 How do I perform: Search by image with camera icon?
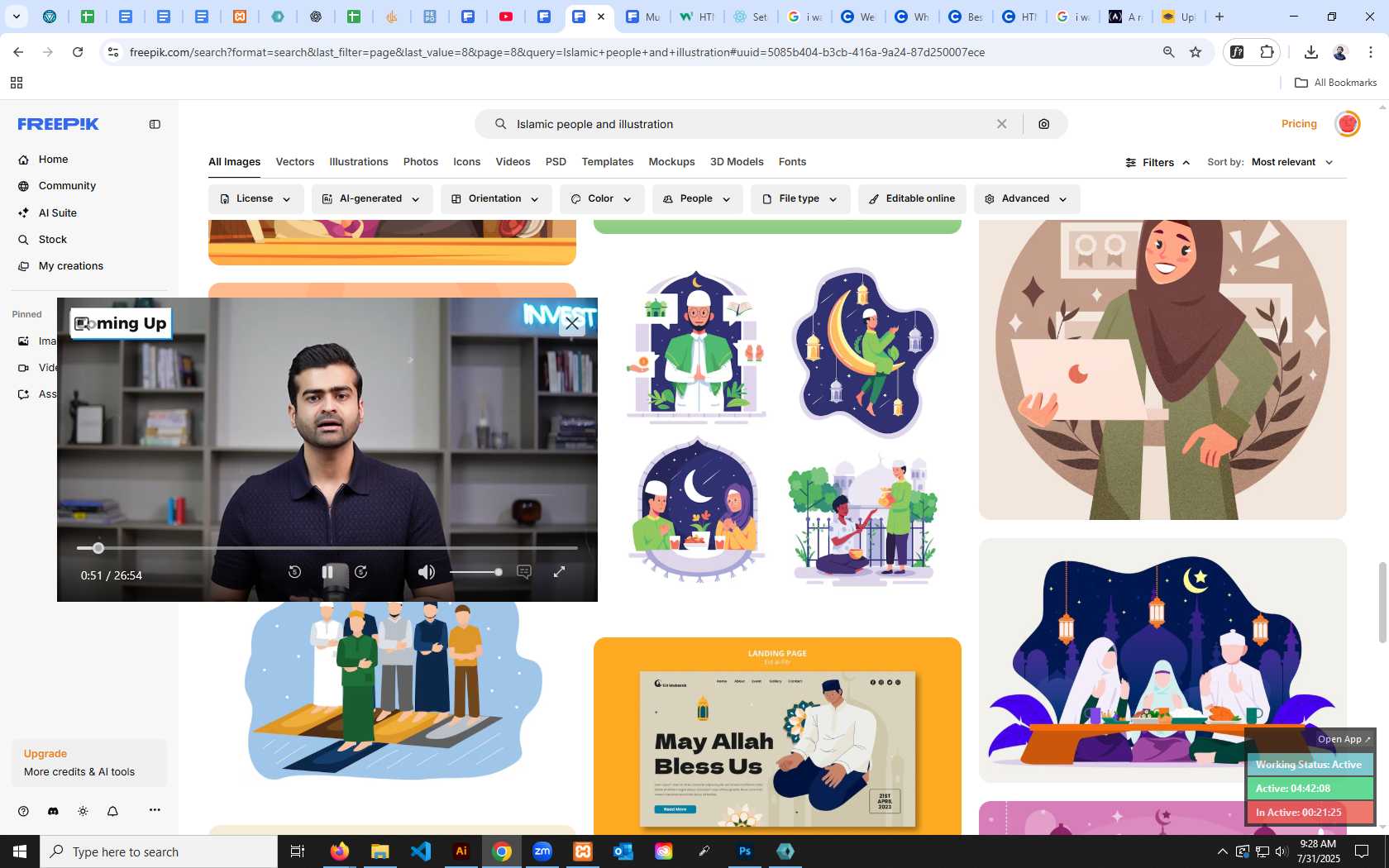pyautogui.click(x=1044, y=124)
